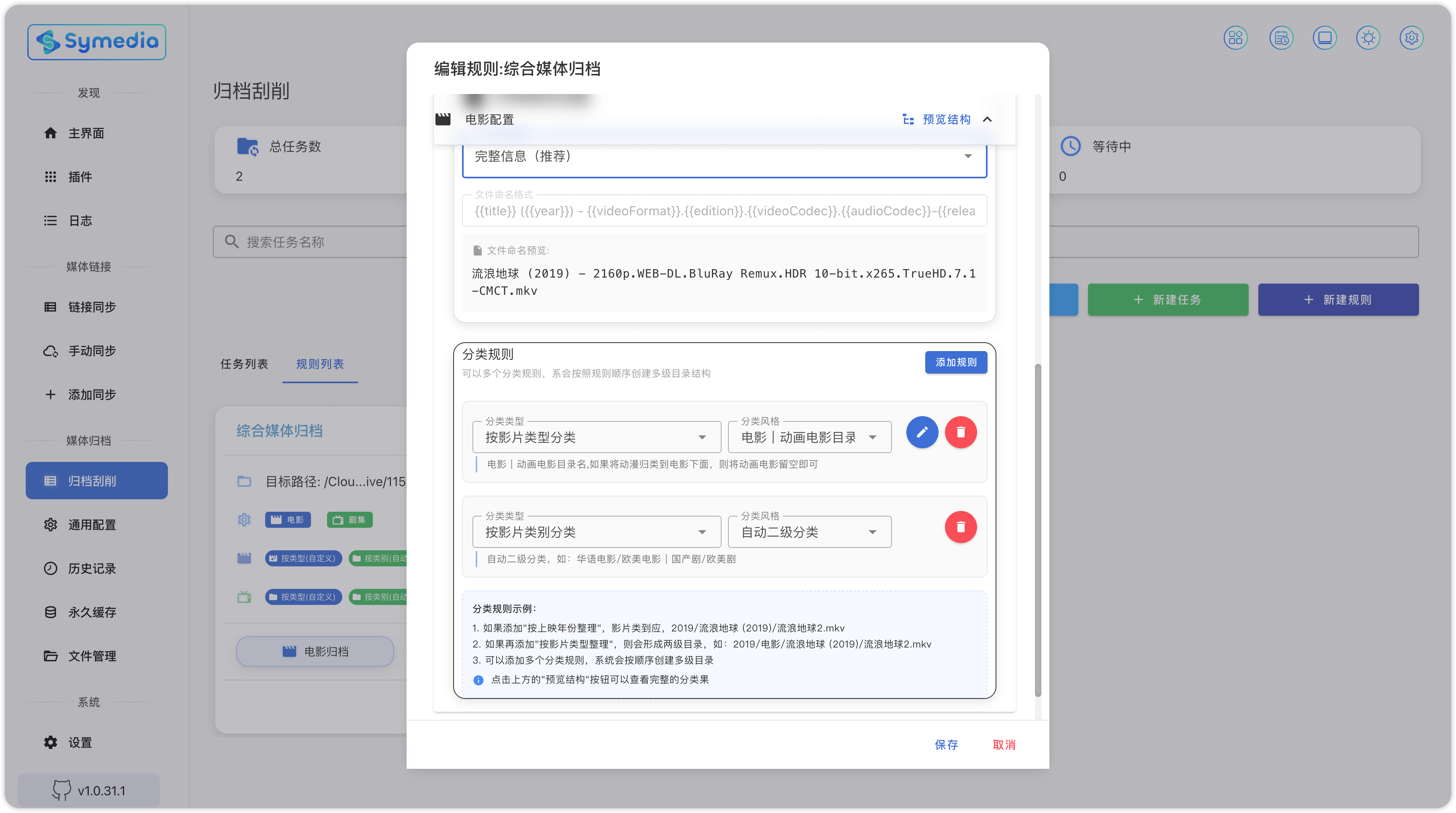Click movie row 按类型(自定义) chip

303,558
